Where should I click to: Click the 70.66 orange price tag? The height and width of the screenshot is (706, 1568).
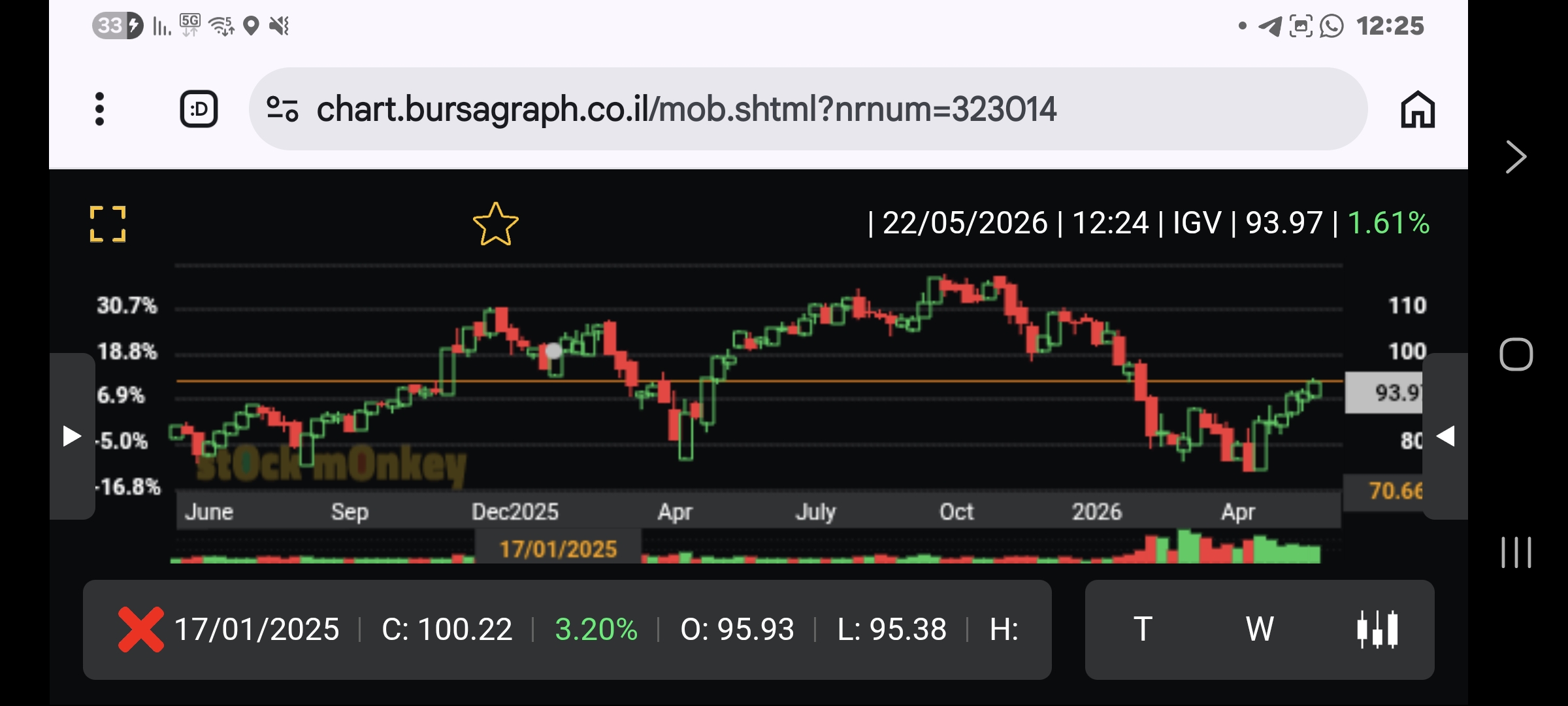click(1384, 490)
